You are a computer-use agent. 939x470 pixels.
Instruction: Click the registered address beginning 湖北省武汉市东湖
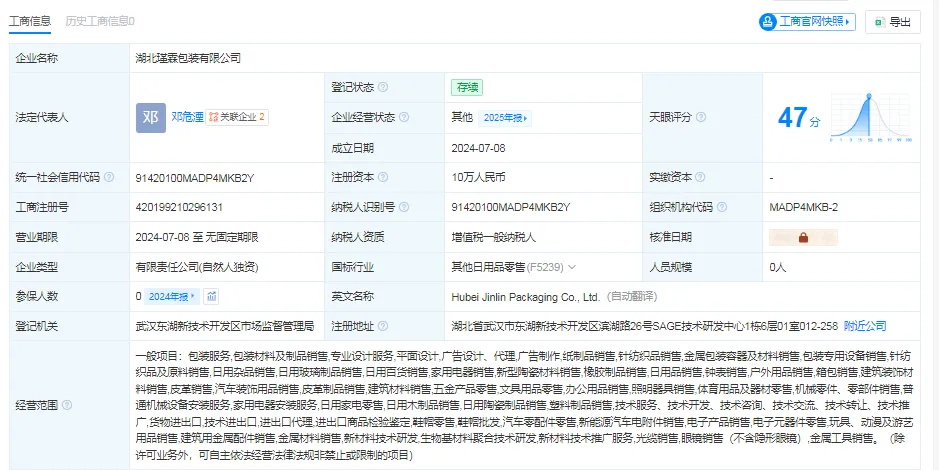644,326
